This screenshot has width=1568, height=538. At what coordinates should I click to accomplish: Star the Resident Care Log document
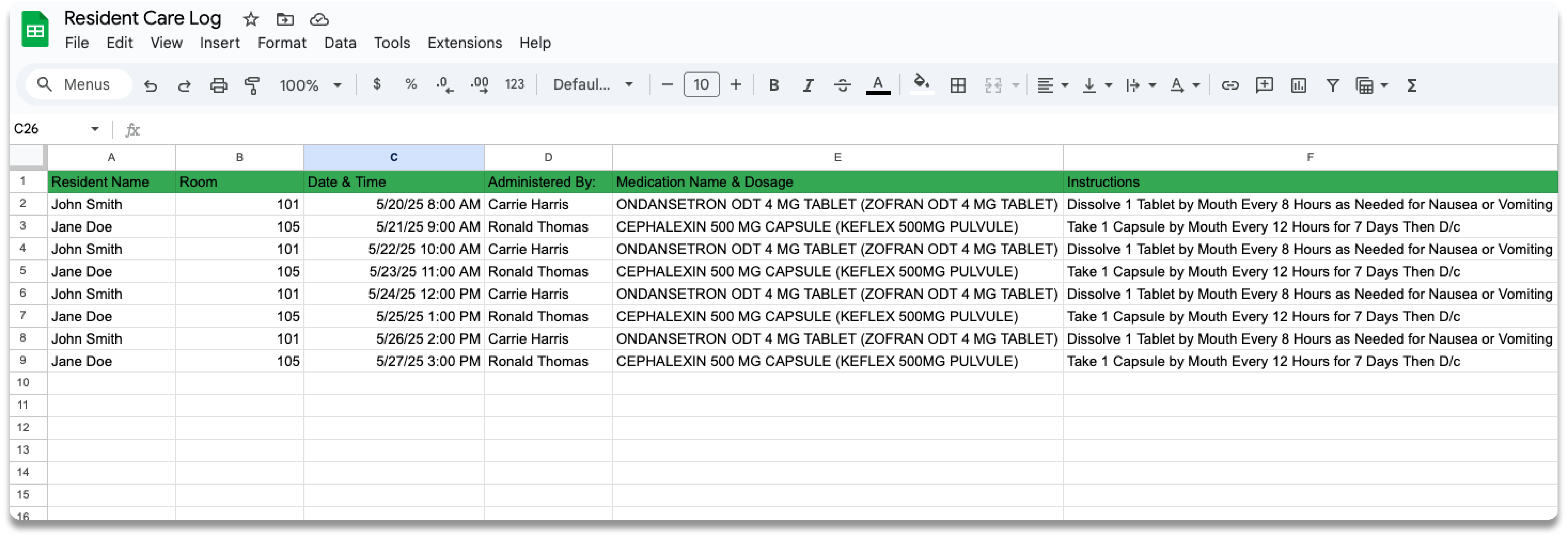(250, 19)
